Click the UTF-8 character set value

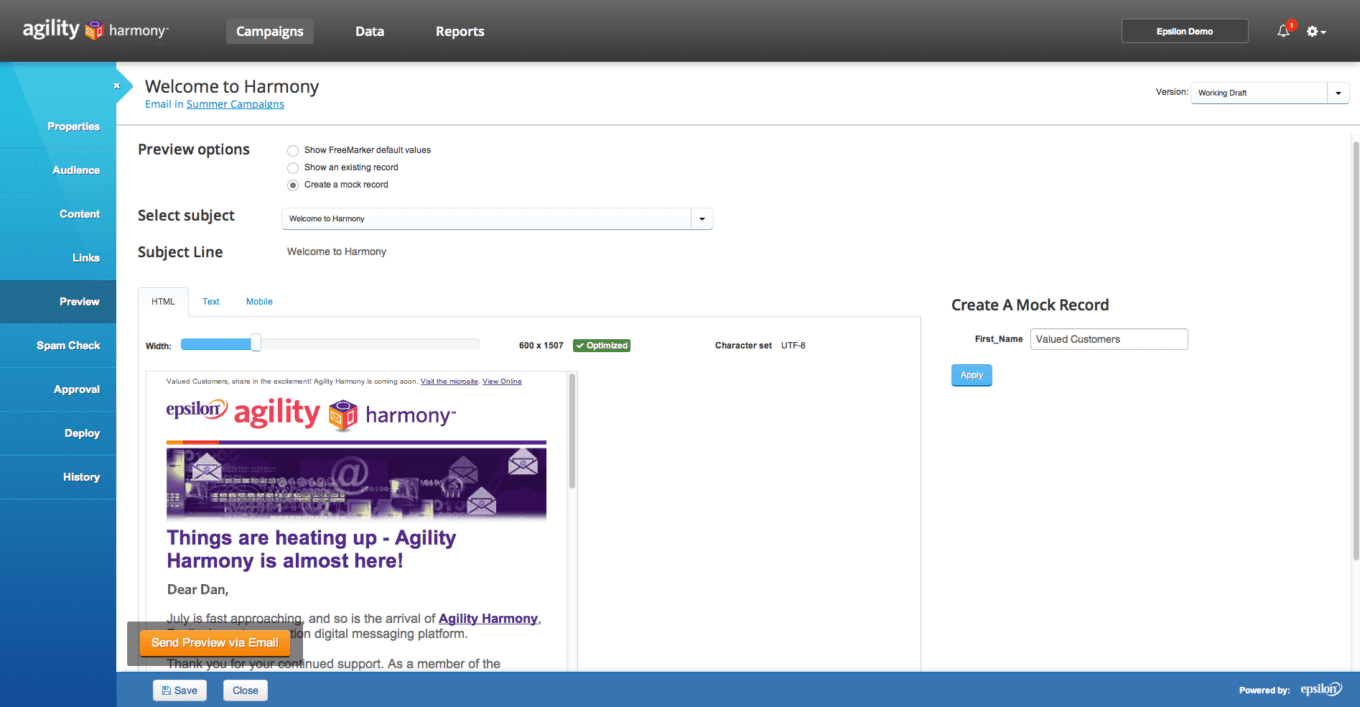tap(793, 346)
